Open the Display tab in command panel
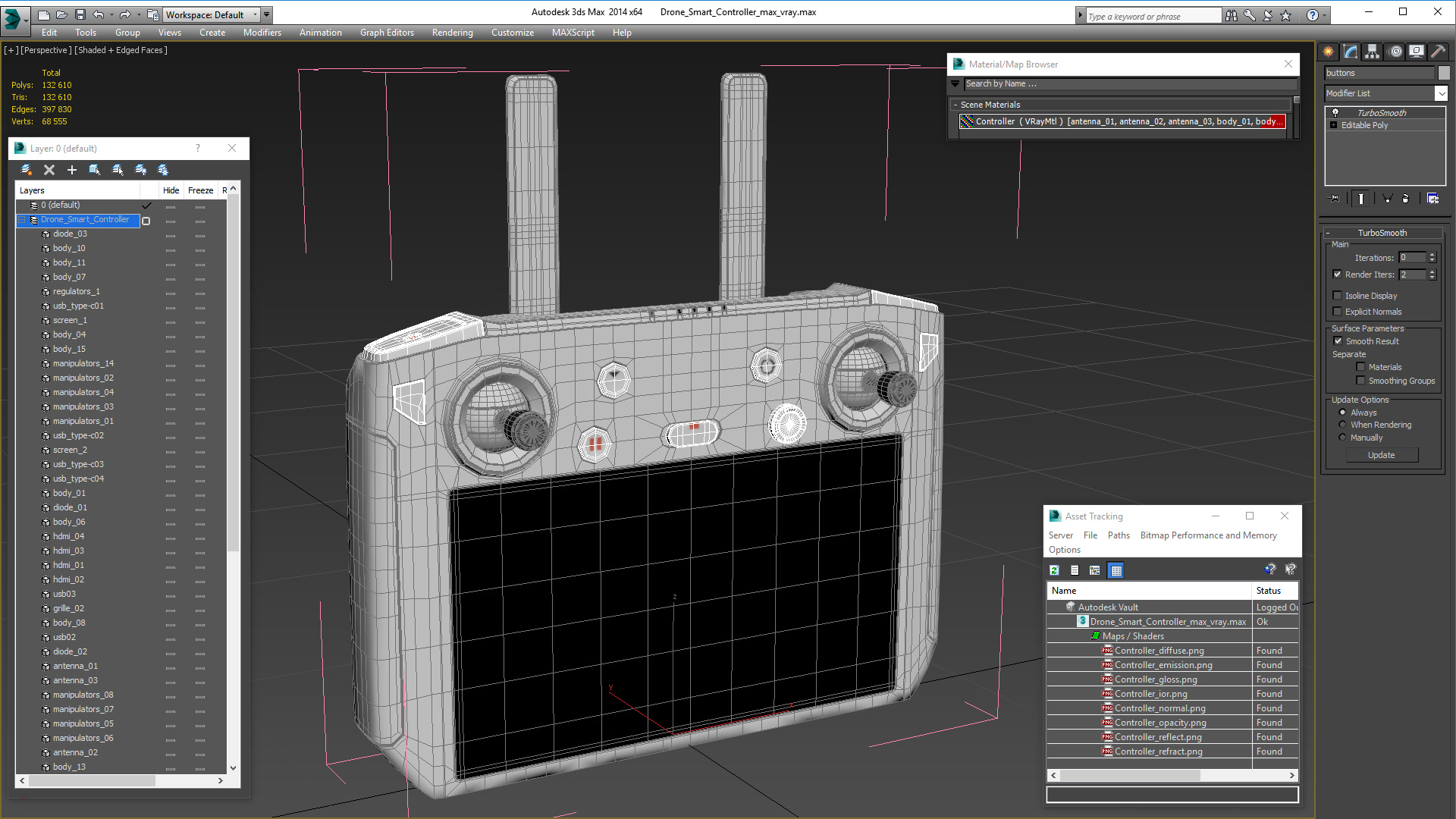The height and width of the screenshot is (819, 1456). click(x=1416, y=52)
